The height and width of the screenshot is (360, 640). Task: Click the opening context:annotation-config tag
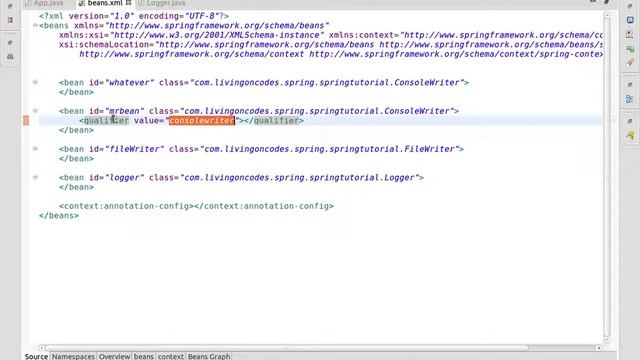point(127,206)
